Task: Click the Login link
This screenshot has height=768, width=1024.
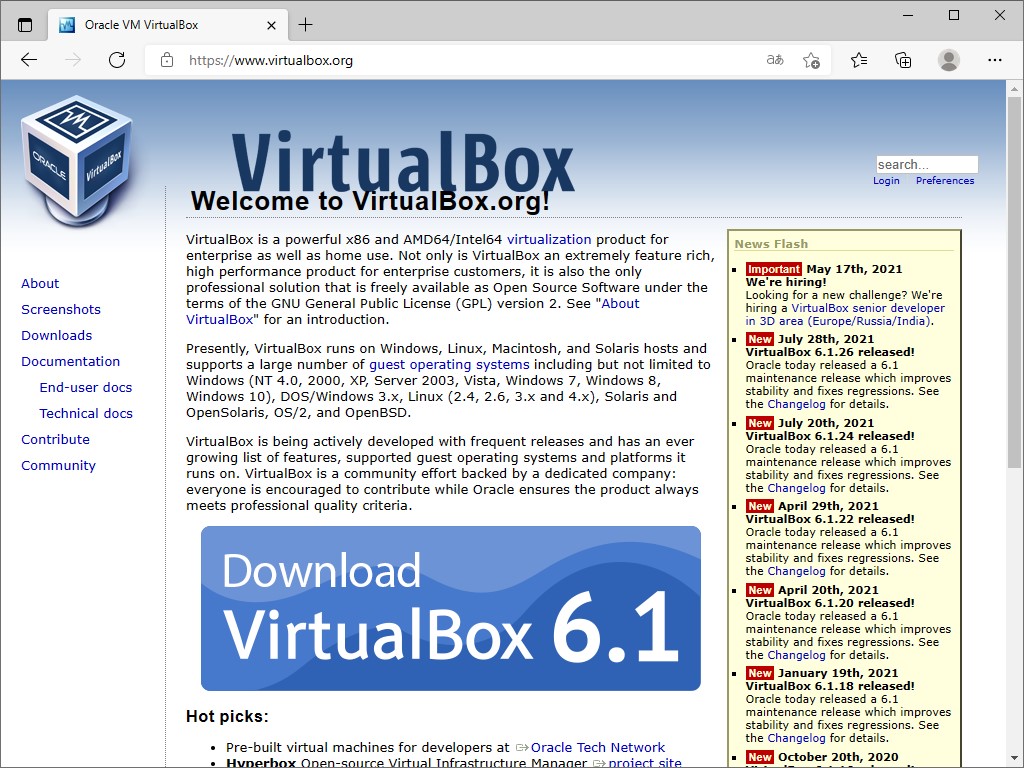Action: (886, 181)
